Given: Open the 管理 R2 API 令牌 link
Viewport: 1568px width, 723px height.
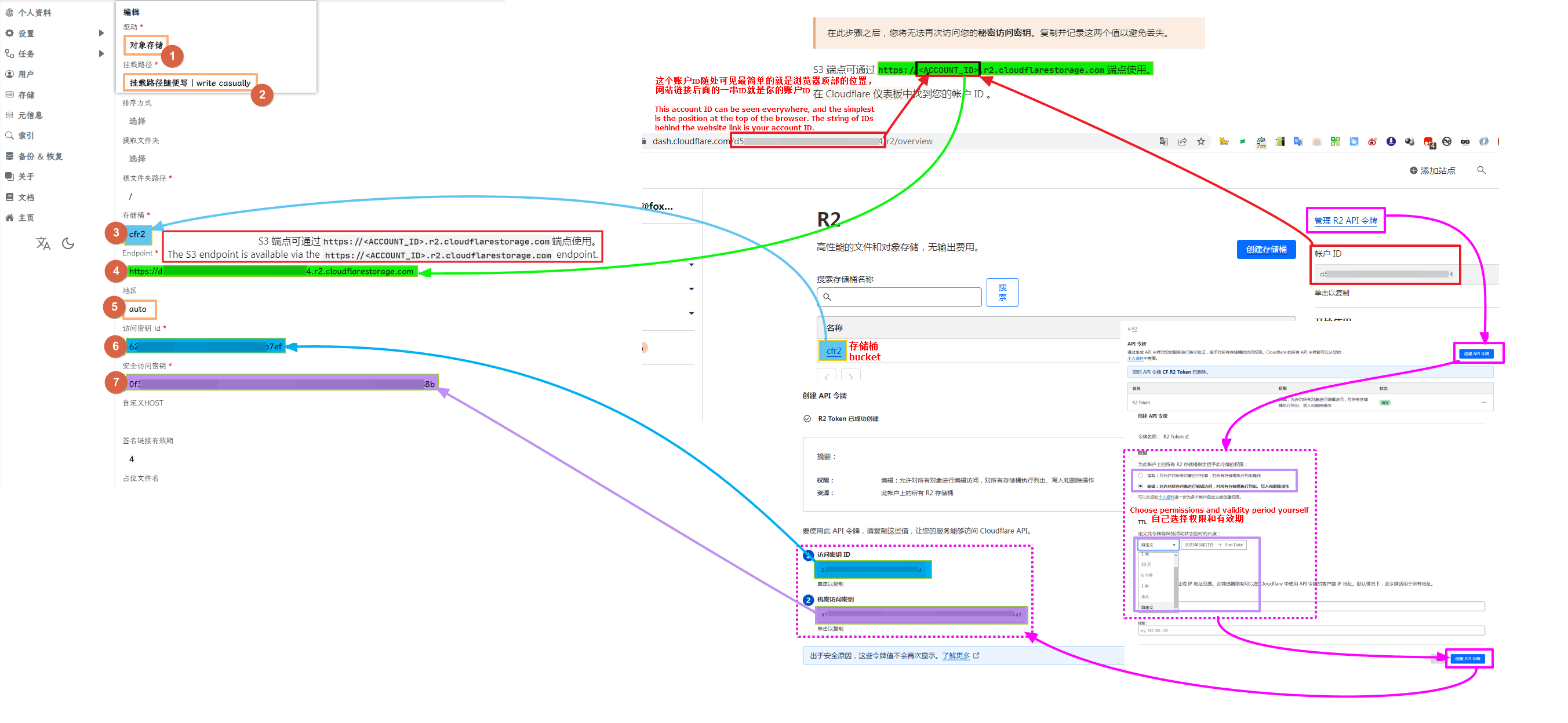Looking at the screenshot, I should point(1346,221).
